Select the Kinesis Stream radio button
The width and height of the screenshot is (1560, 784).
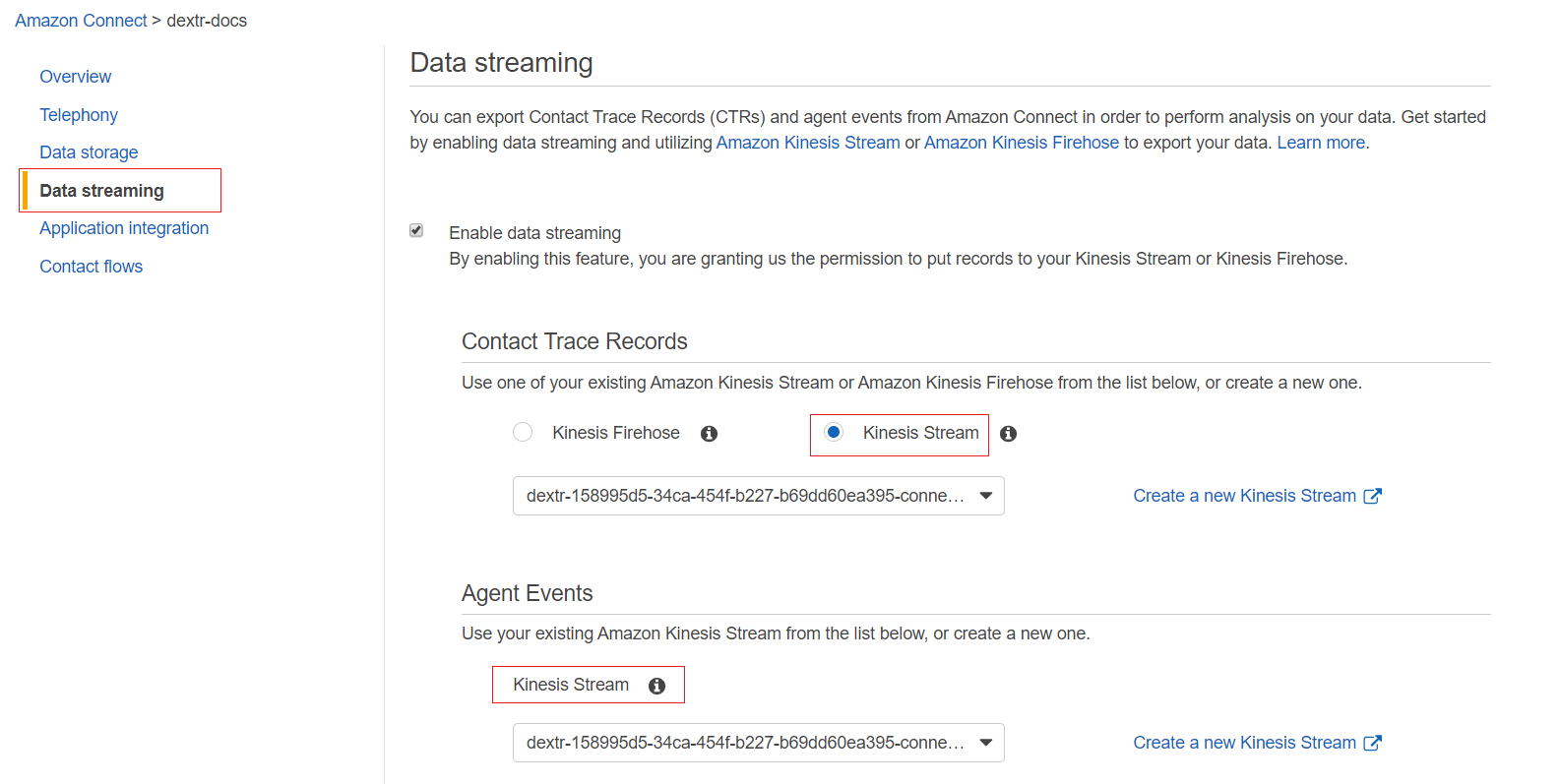pyautogui.click(x=834, y=432)
